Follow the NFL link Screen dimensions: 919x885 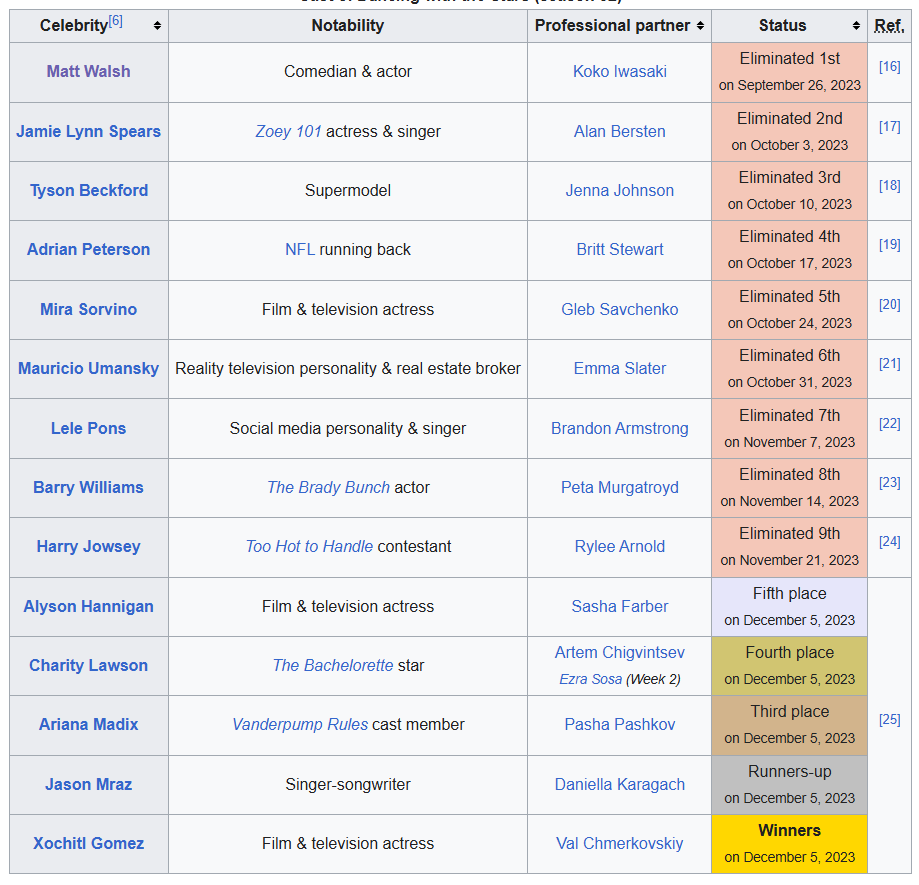tap(299, 250)
